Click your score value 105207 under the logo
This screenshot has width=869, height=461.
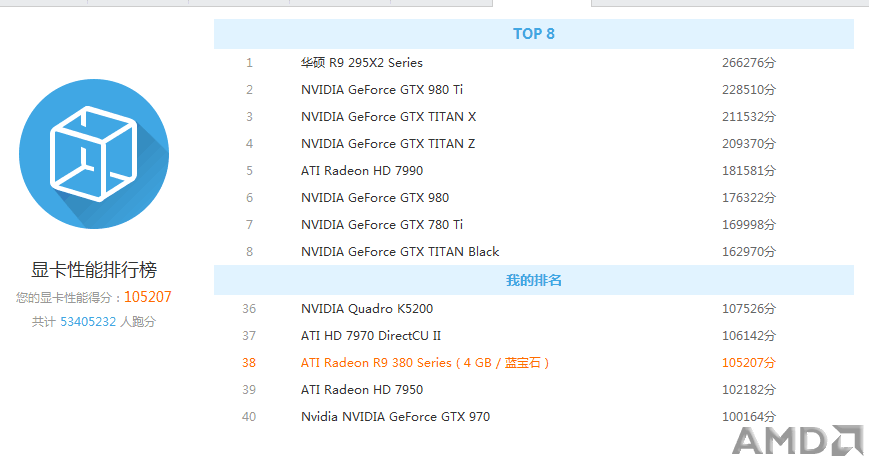147,297
